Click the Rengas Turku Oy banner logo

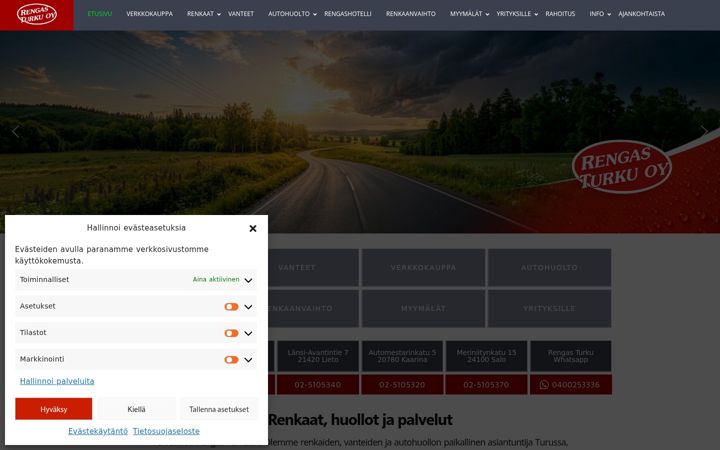(622, 167)
